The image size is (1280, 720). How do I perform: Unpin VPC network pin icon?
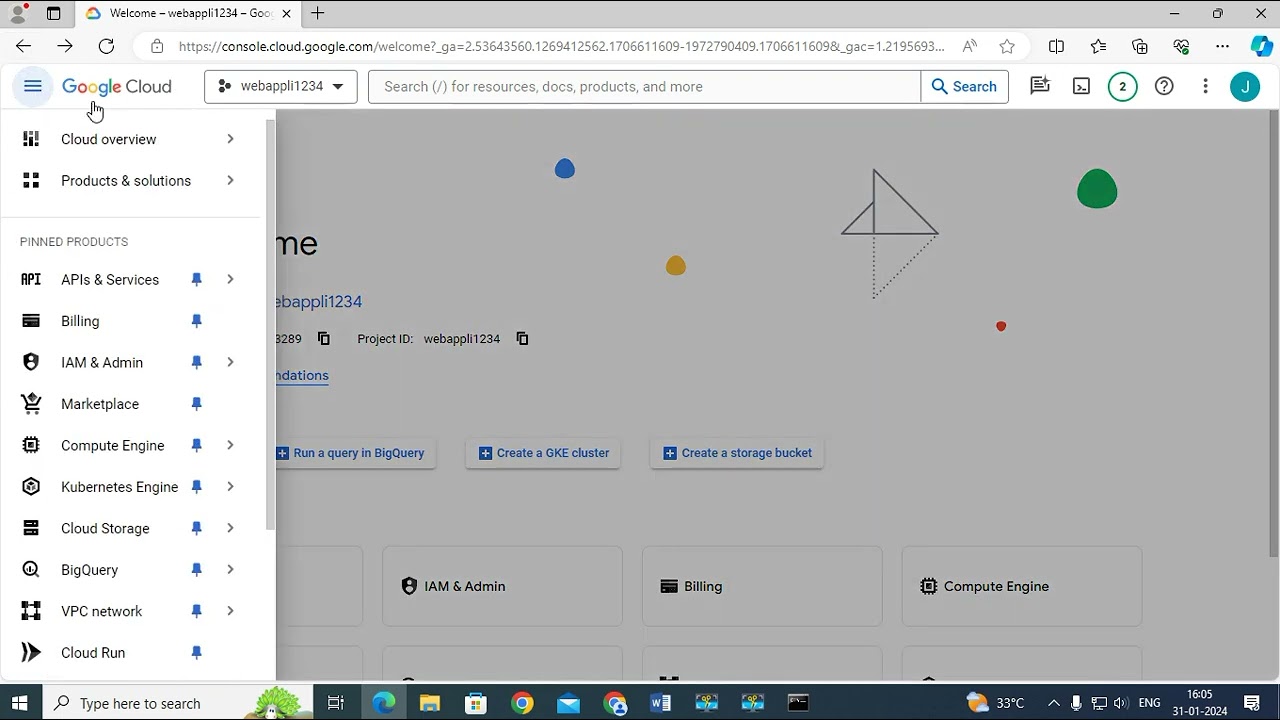click(x=196, y=612)
